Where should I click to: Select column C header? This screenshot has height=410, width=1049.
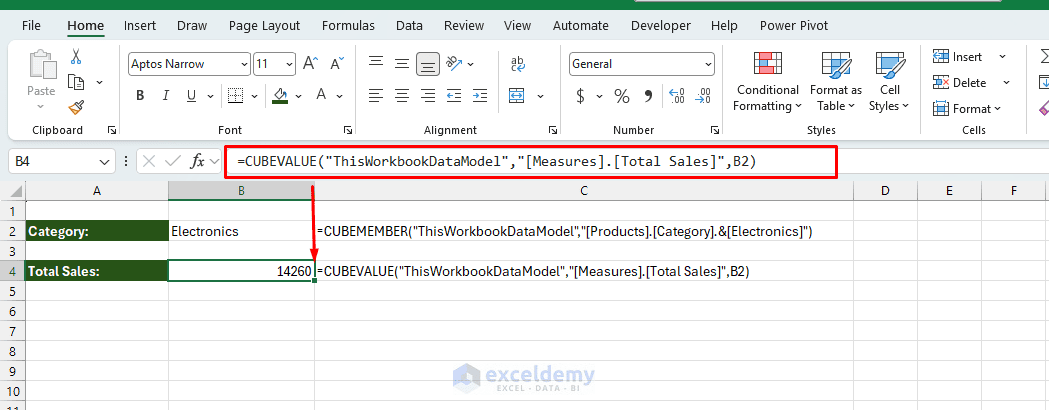click(584, 191)
